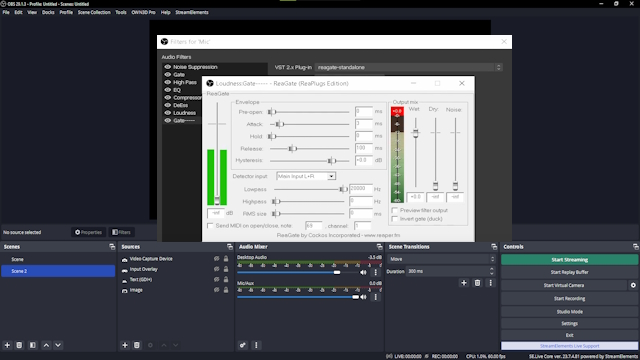This screenshot has height=360, width=640.
Task: Pop out the Scenes dock icon
Action: pos(112,247)
